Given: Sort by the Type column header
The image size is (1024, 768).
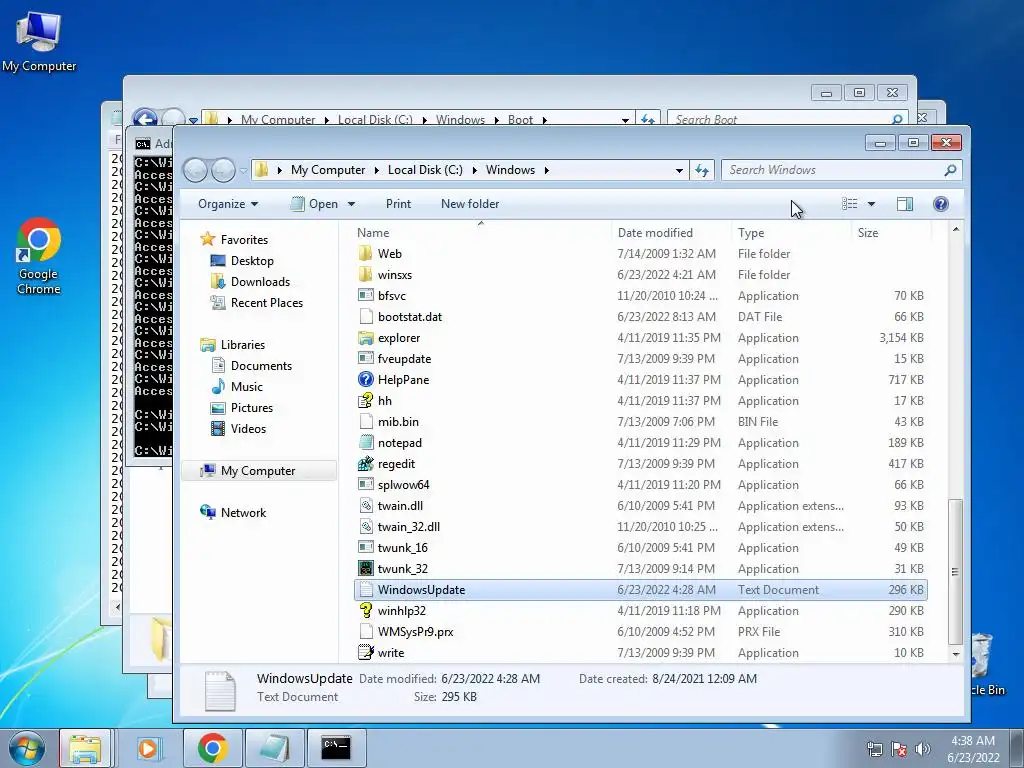Looking at the screenshot, I should pyautogui.click(x=792, y=232).
